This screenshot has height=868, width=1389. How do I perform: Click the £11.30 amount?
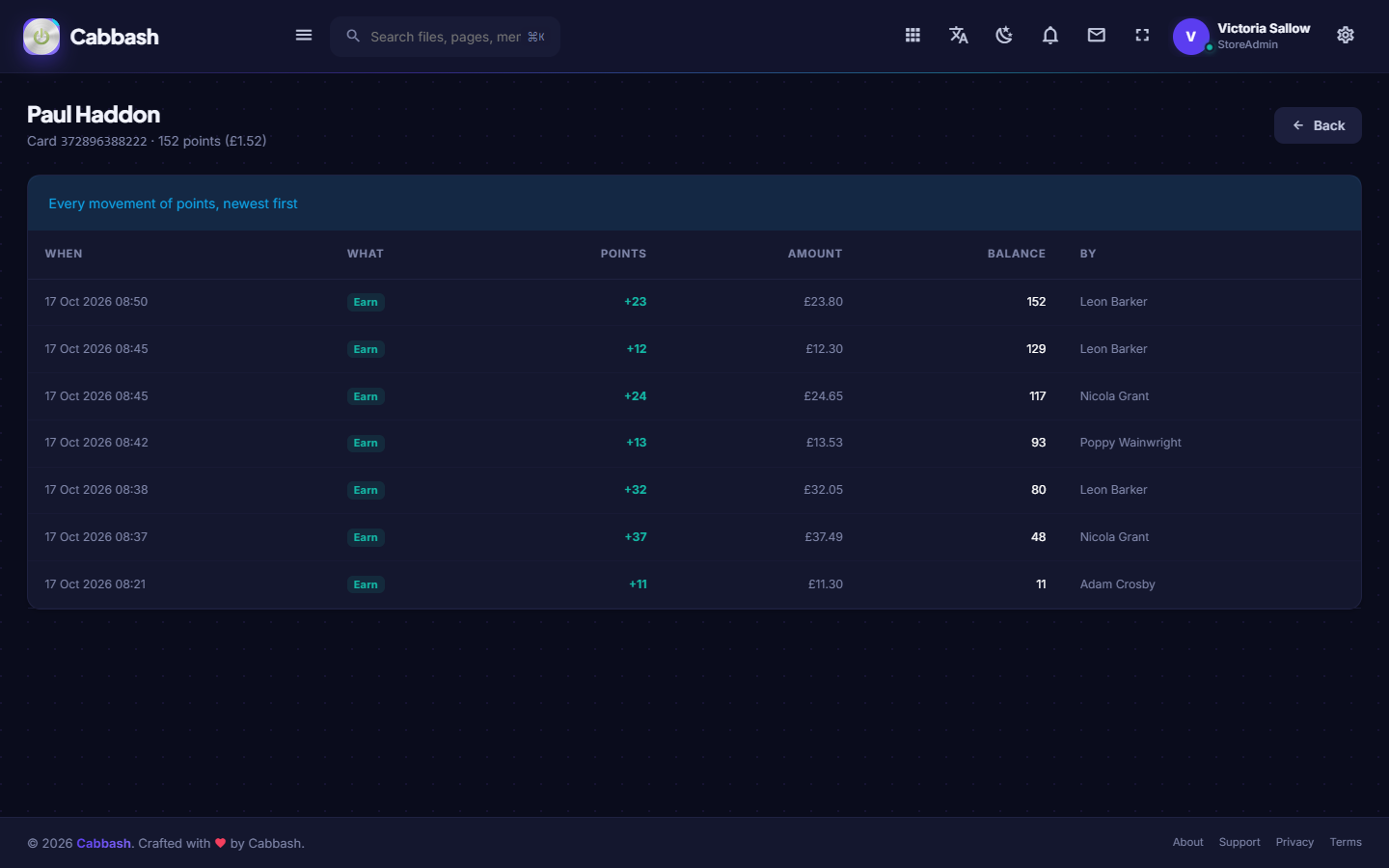pyautogui.click(x=826, y=584)
